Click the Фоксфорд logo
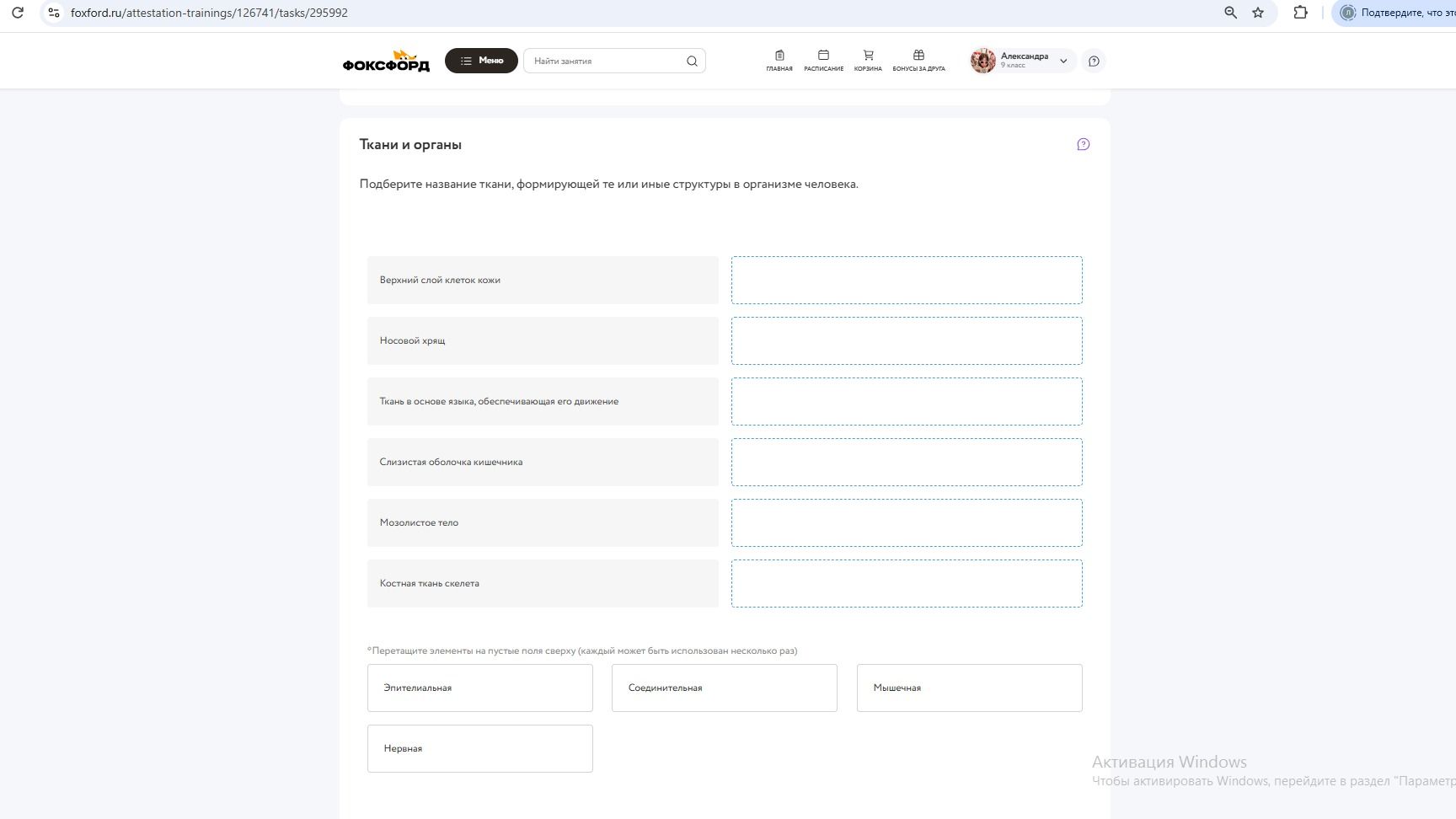The image size is (1456, 819). (x=386, y=61)
